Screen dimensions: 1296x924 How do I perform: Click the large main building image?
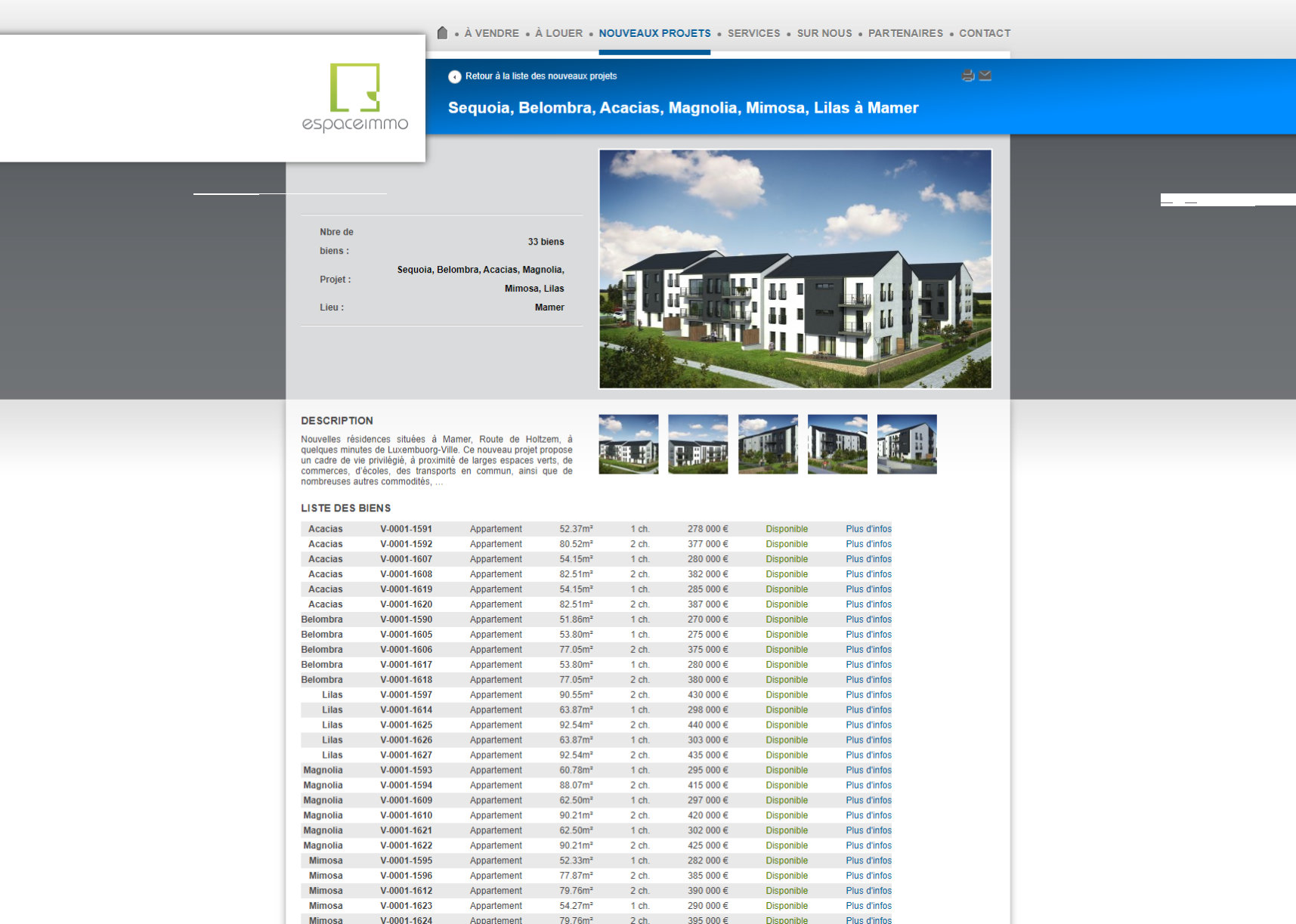[x=795, y=269]
